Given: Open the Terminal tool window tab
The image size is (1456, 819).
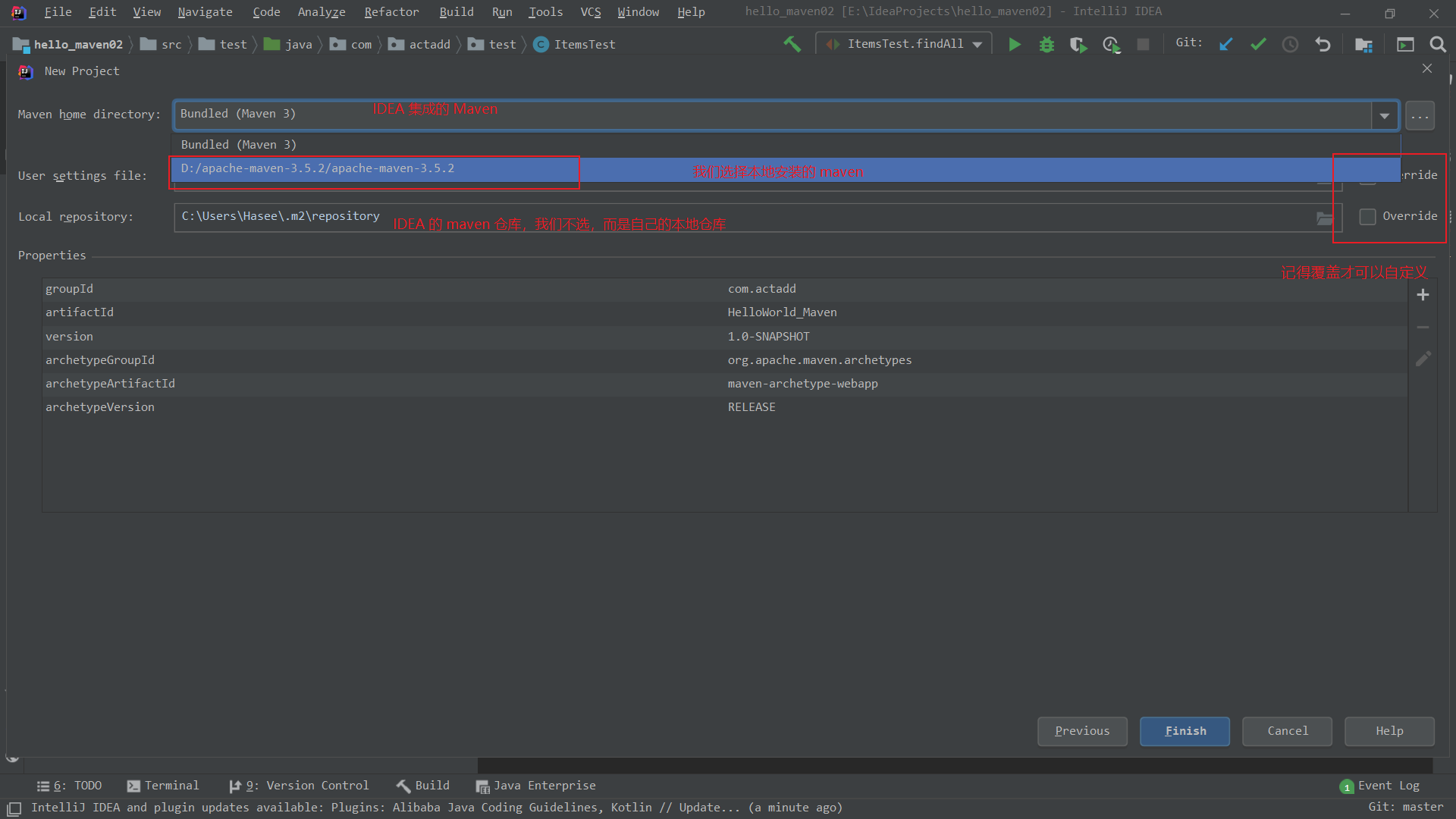Looking at the screenshot, I should pos(163,786).
